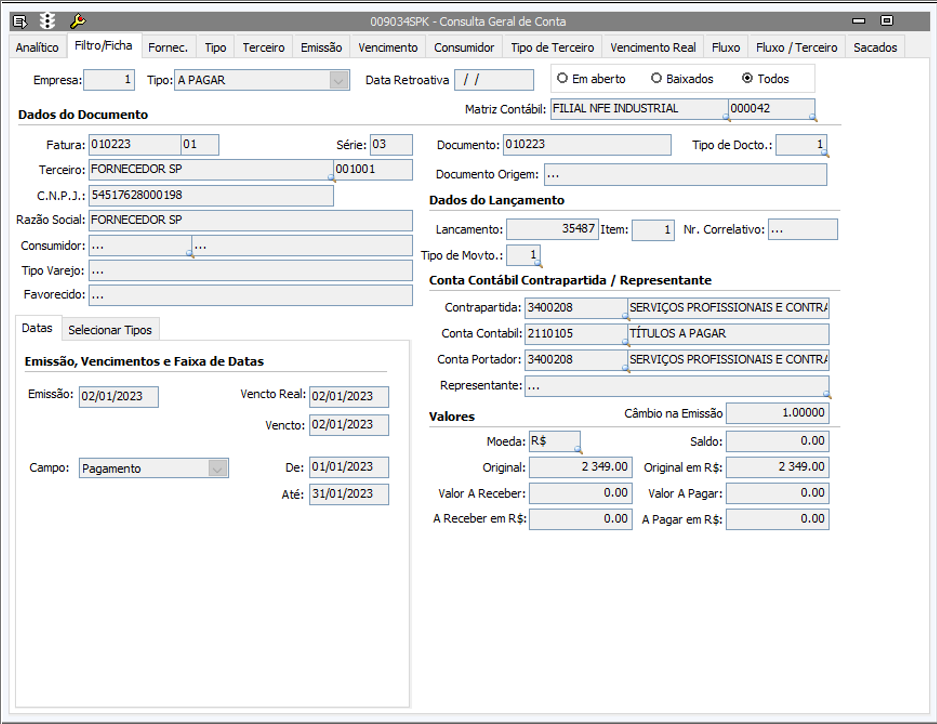
Task: Open the Vencimento Real tab
Action: click(x=653, y=47)
